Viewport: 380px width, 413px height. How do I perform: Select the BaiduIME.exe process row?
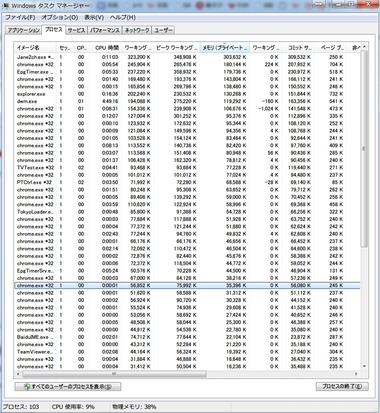coord(187,337)
